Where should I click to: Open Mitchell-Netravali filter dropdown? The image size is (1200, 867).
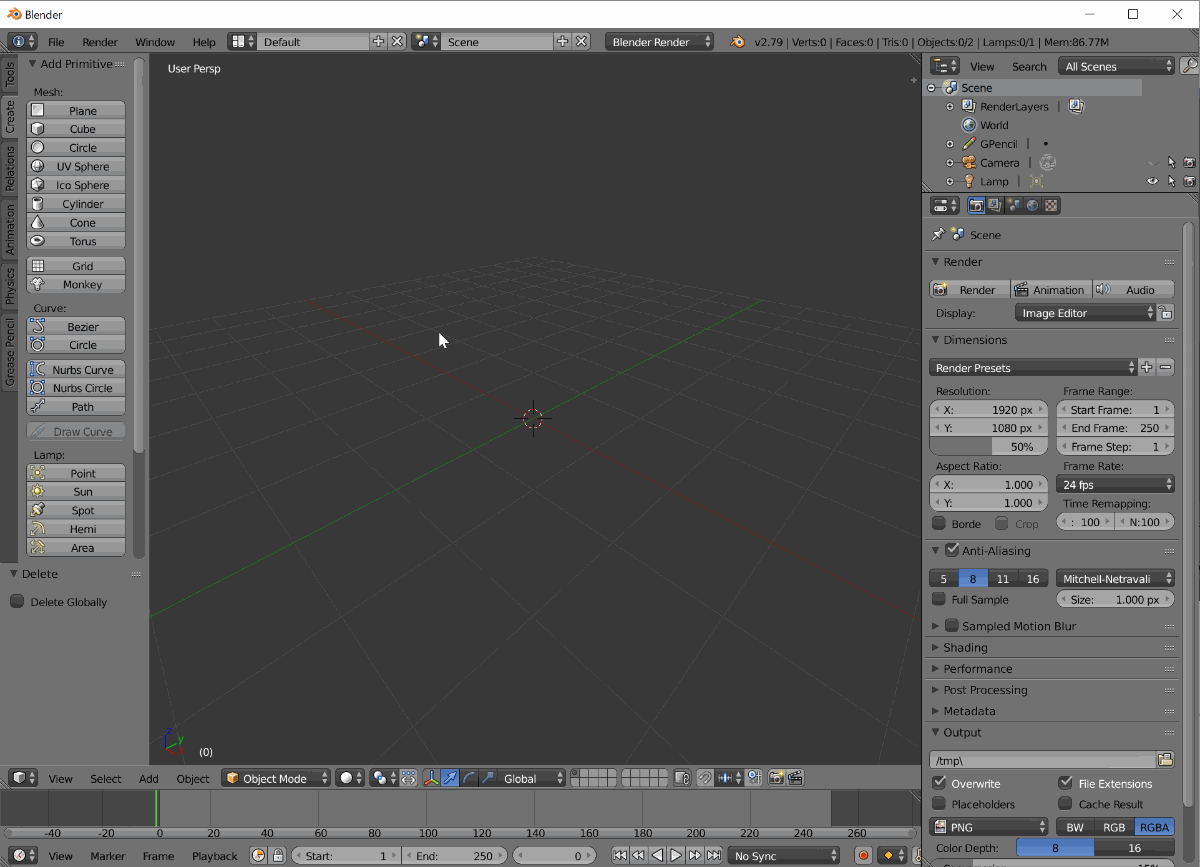(x=1115, y=578)
